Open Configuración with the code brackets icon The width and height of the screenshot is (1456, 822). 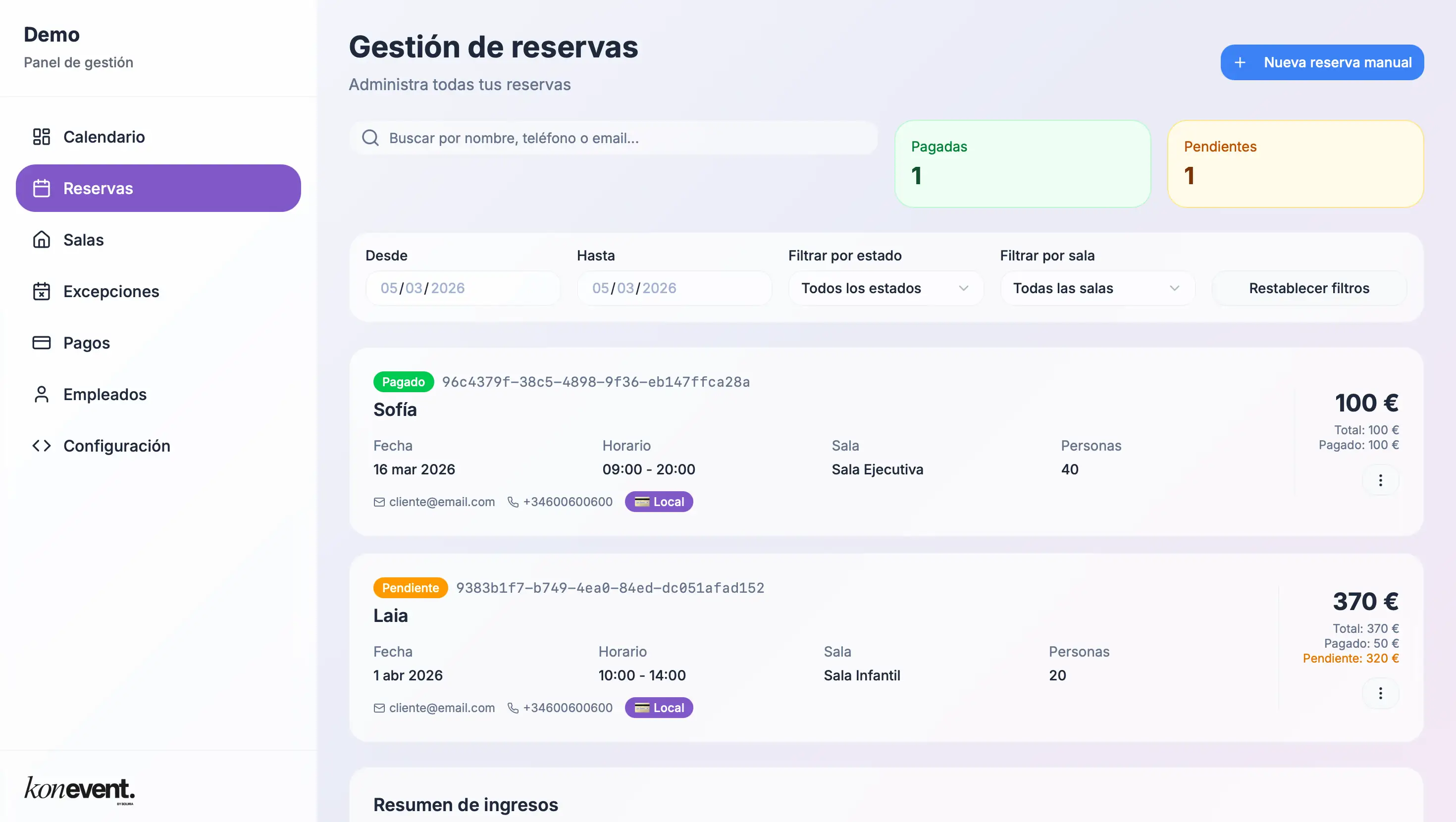pyautogui.click(x=41, y=446)
